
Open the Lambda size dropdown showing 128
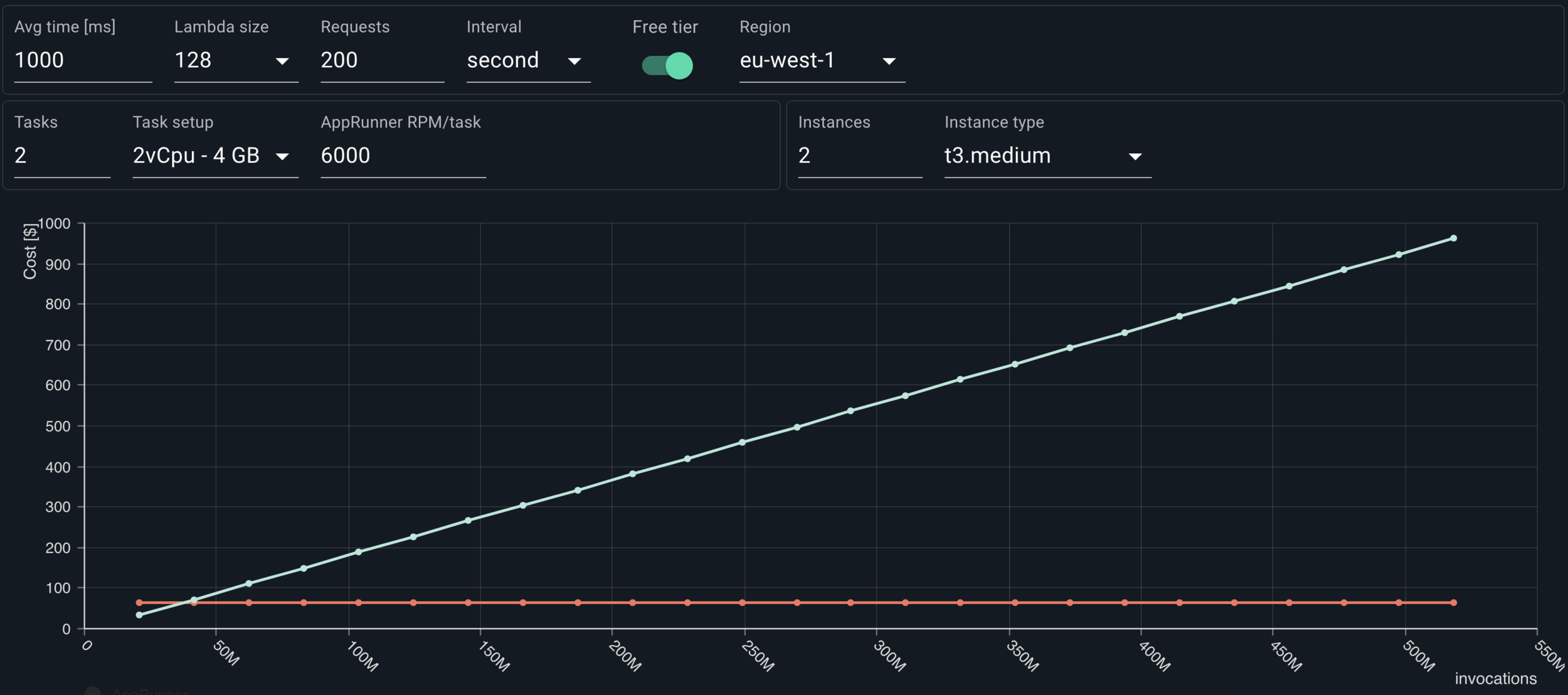[x=235, y=61]
